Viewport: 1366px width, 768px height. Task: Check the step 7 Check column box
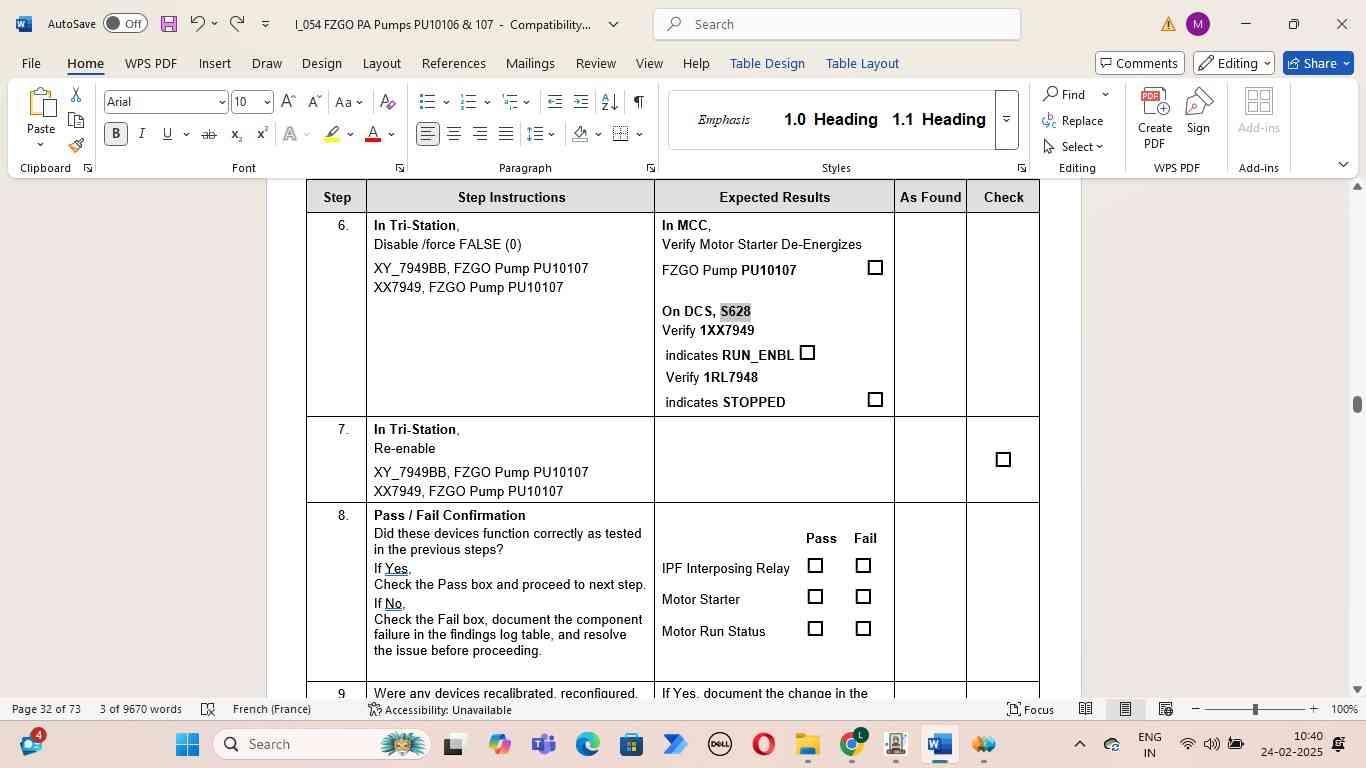click(x=1003, y=460)
